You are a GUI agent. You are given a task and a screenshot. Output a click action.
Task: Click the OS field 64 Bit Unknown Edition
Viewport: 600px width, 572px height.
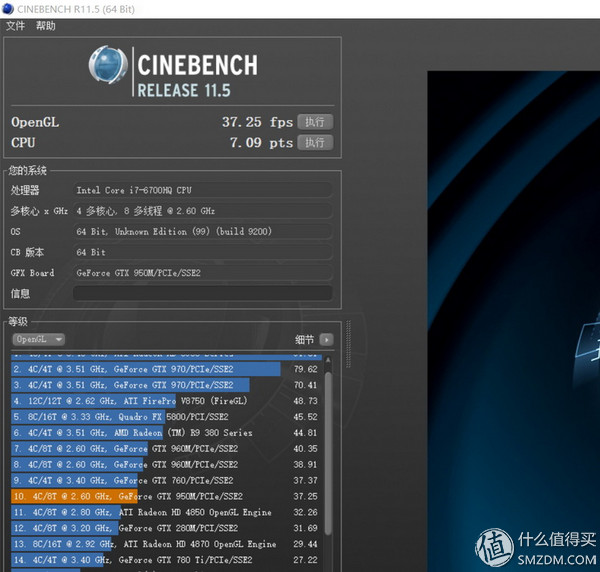202,231
